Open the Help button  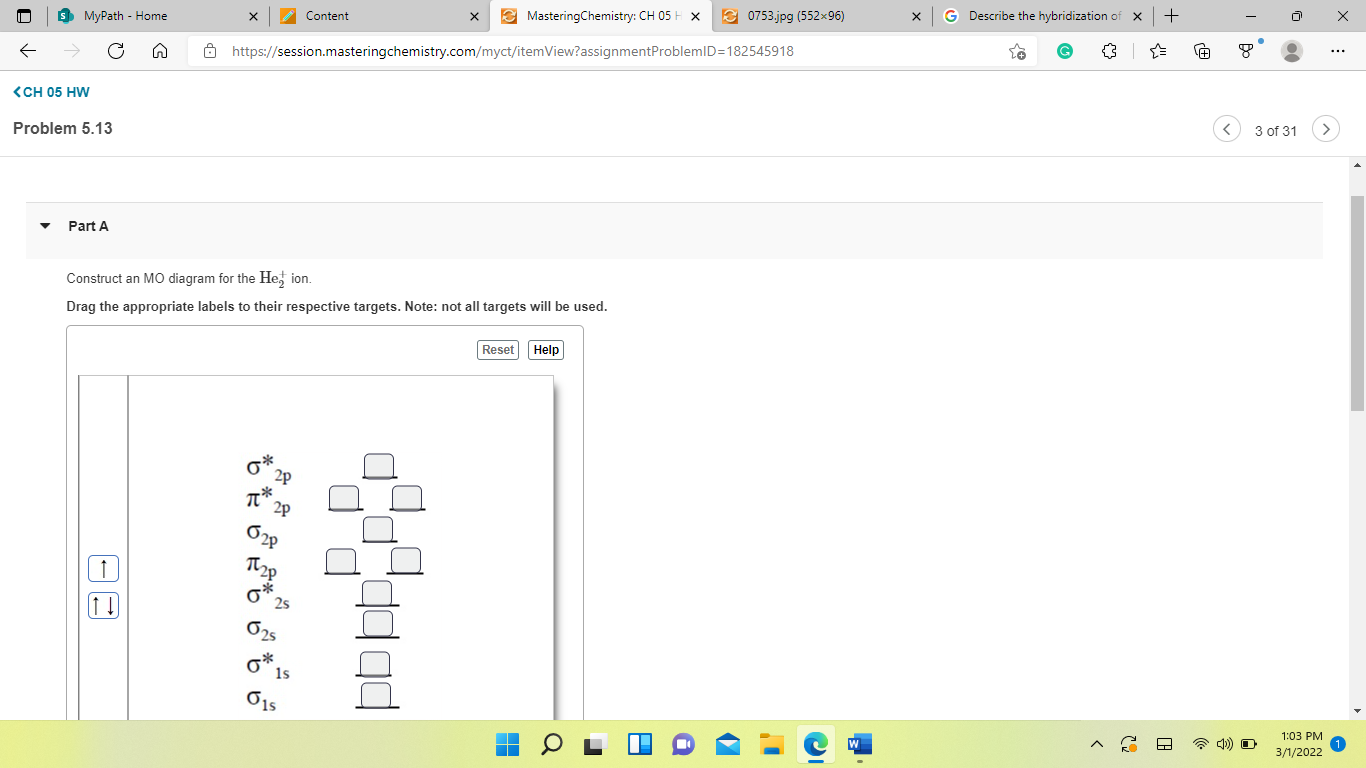click(545, 349)
